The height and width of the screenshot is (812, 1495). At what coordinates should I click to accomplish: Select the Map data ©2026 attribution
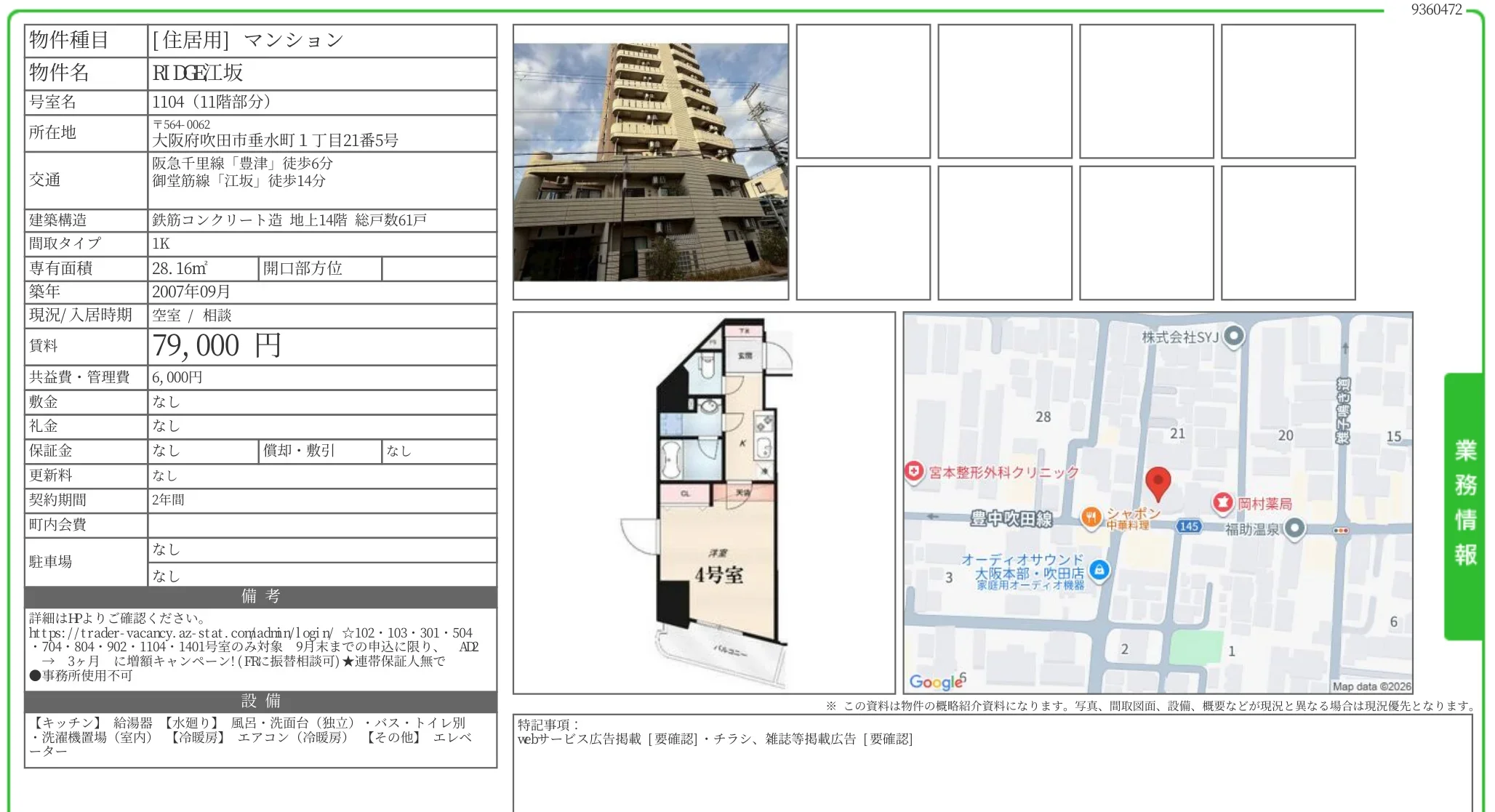tap(1371, 686)
